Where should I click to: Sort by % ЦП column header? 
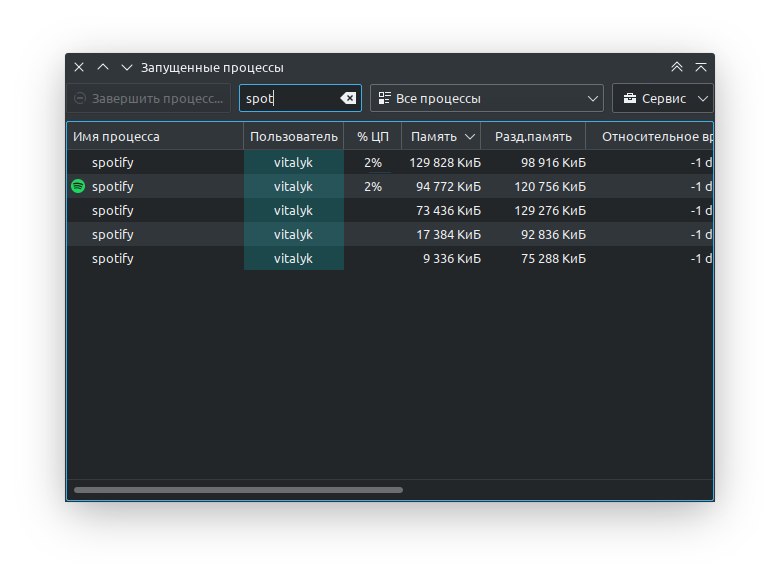pos(373,137)
